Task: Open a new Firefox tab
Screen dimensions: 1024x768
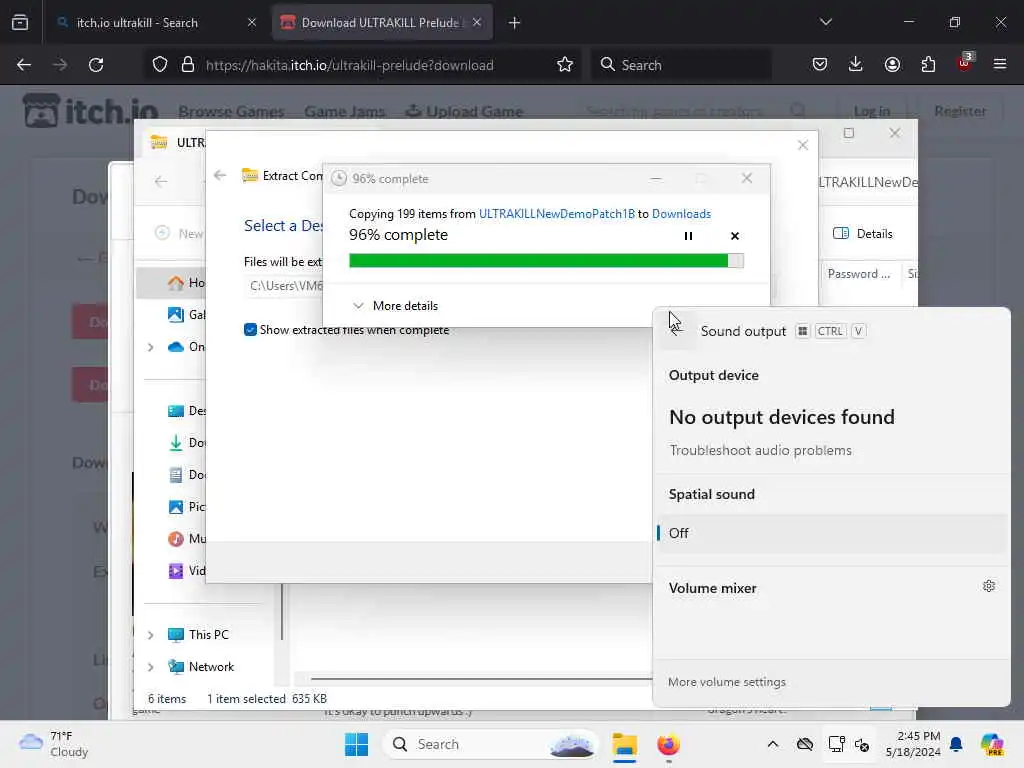Action: 515,23
